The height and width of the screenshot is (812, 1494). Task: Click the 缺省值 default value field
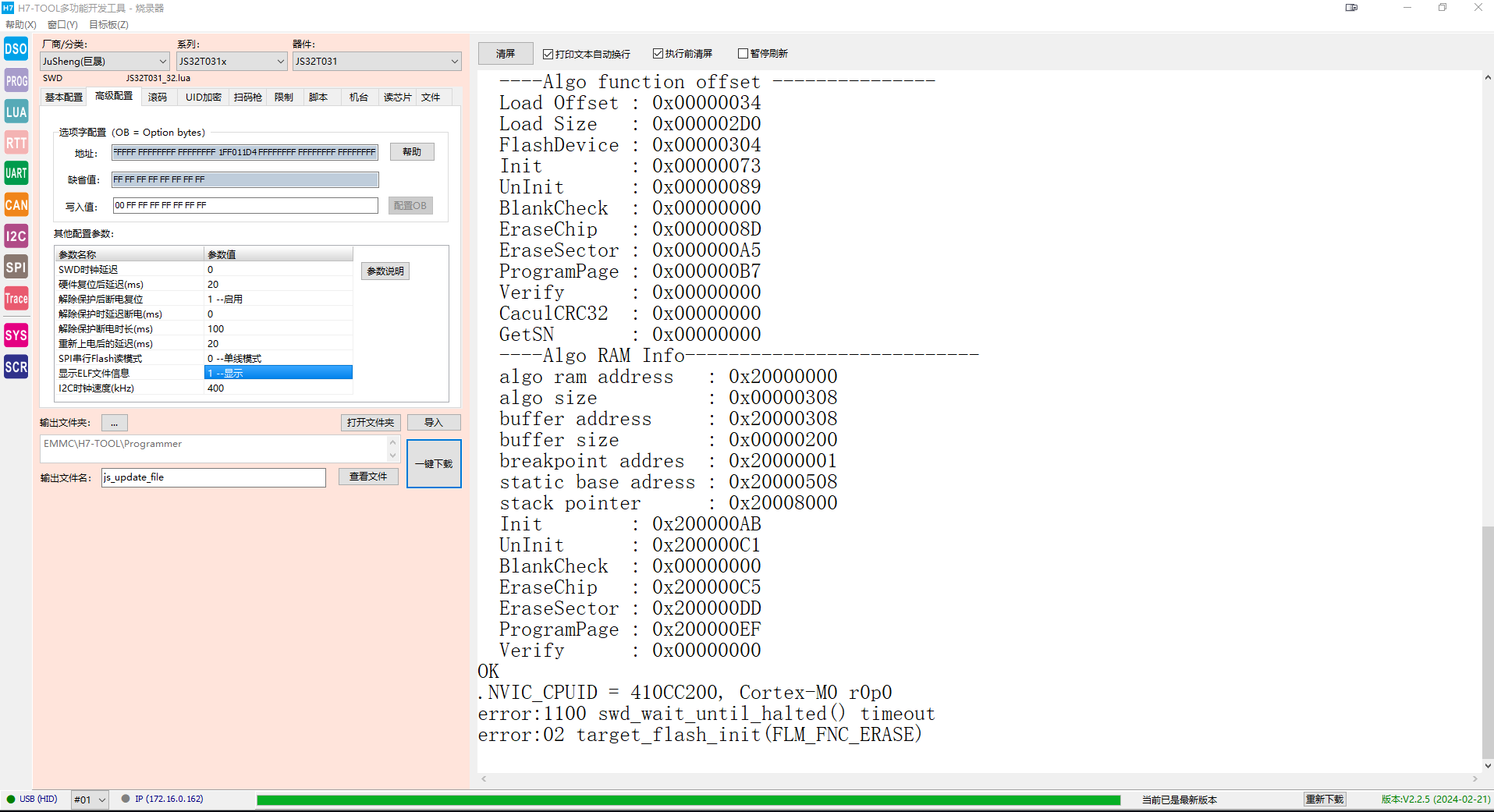[245, 179]
